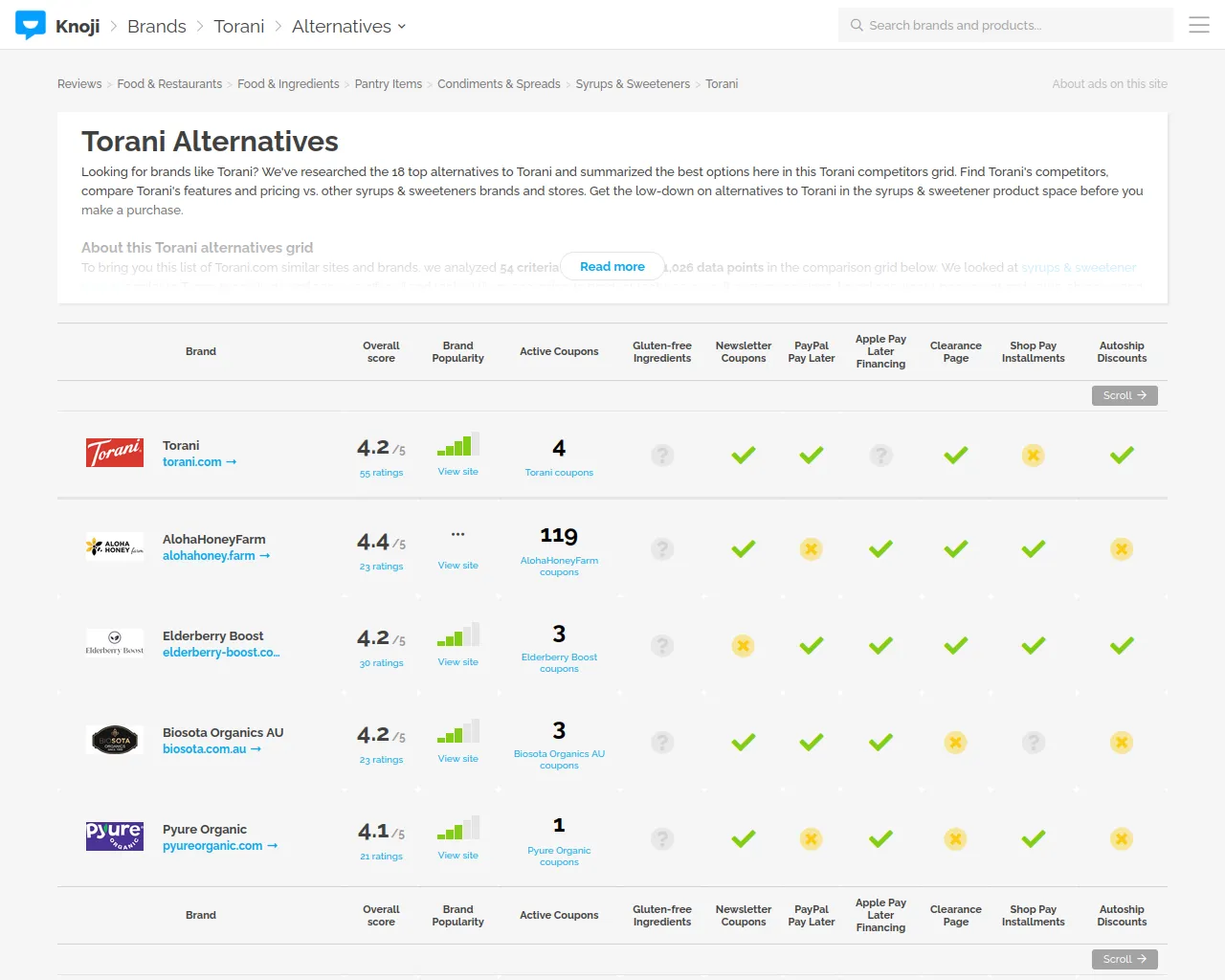Go to Syrups & Sweeteners breadcrumb

633,84
